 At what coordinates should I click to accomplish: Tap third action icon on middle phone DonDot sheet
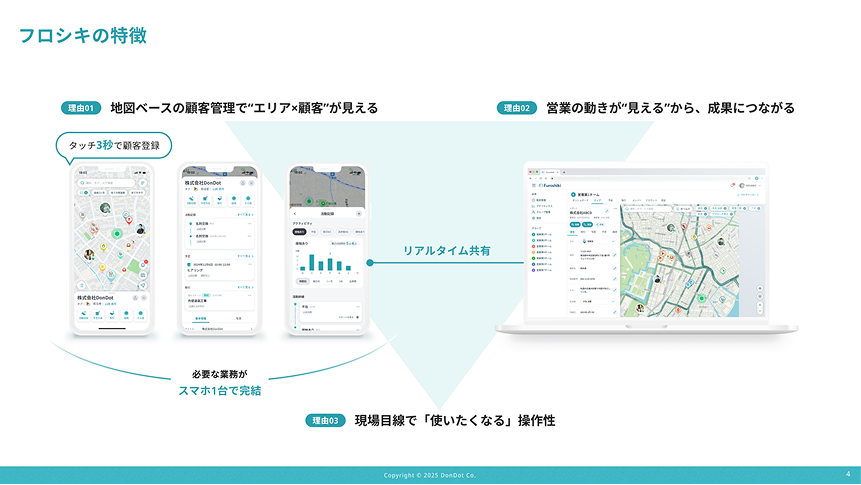click(220, 200)
